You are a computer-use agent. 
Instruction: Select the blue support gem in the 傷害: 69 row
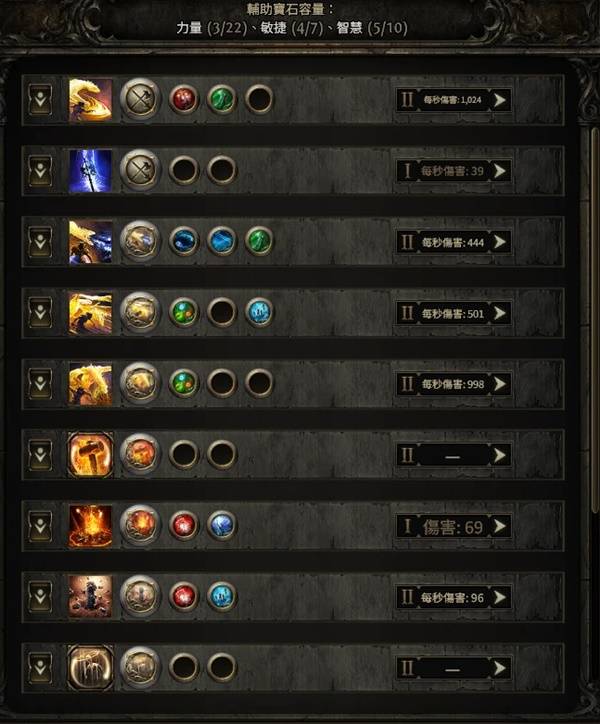221,526
